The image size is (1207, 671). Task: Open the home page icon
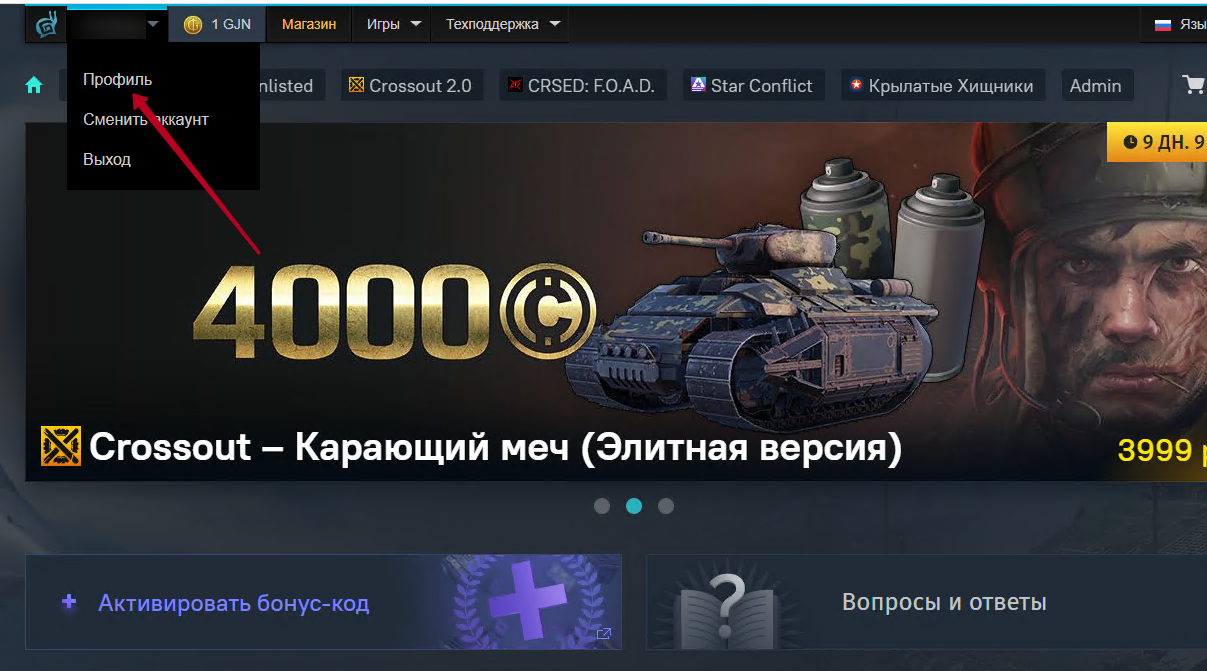click(x=35, y=86)
